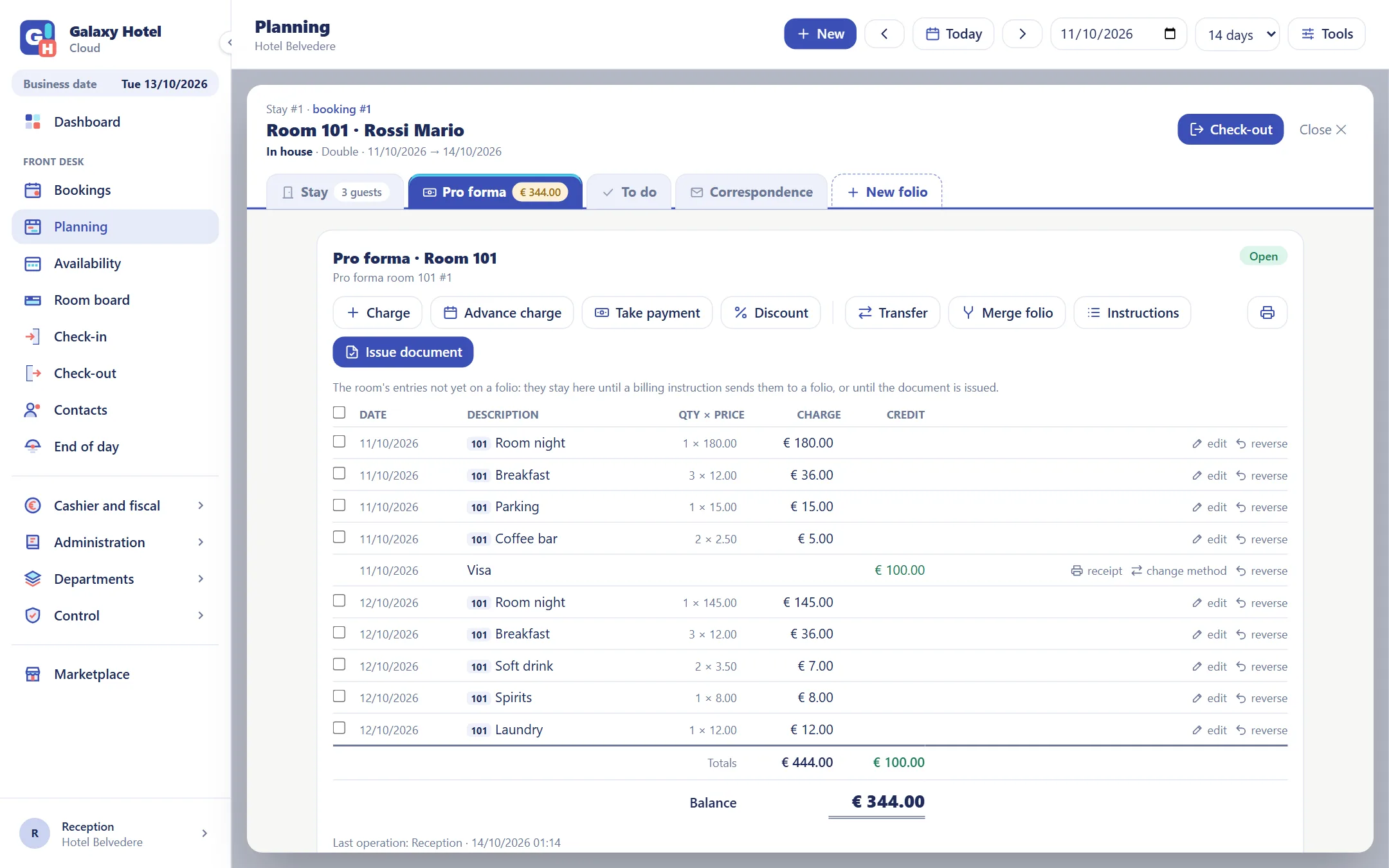1389x868 pixels.
Task: Open Check-in page in sidebar
Action: click(115, 337)
